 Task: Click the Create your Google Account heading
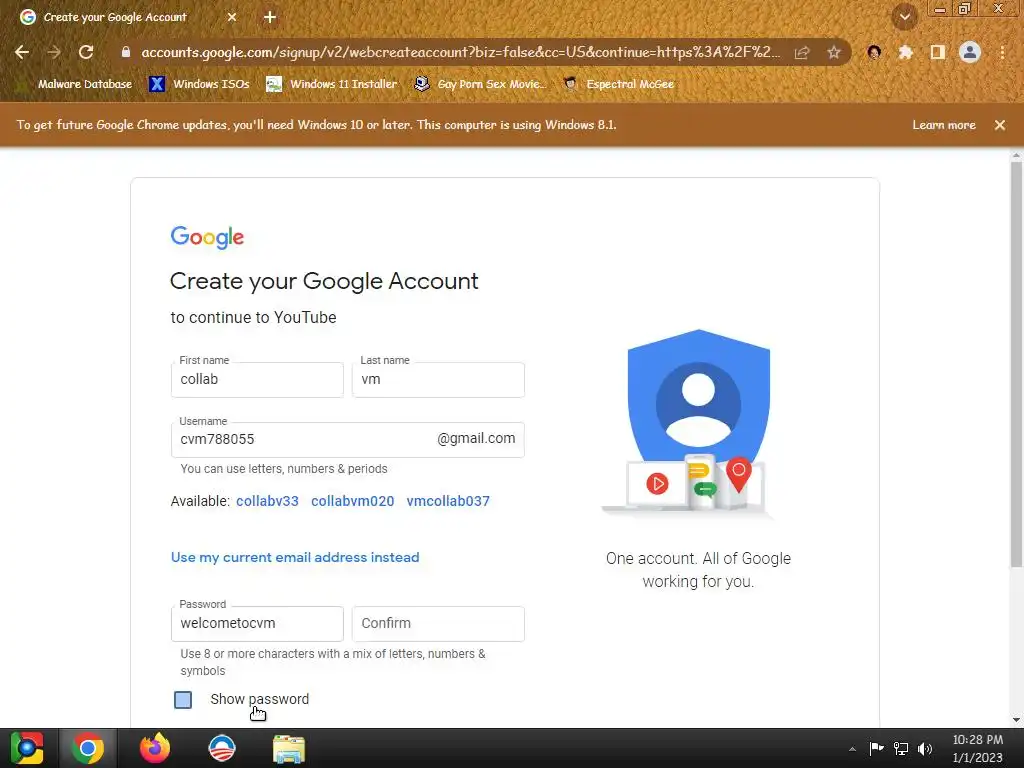(x=324, y=281)
